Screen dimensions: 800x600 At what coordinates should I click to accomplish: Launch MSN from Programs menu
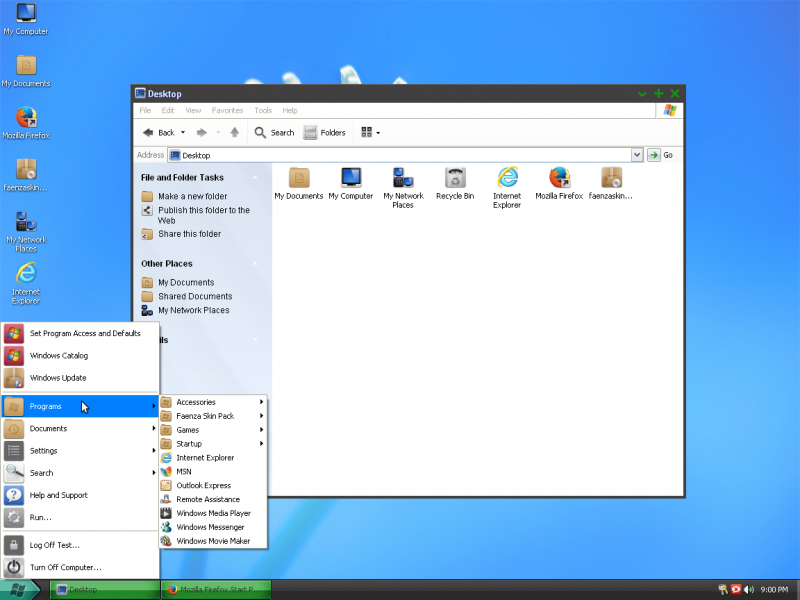pyautogui.click(x=213, y=472)
